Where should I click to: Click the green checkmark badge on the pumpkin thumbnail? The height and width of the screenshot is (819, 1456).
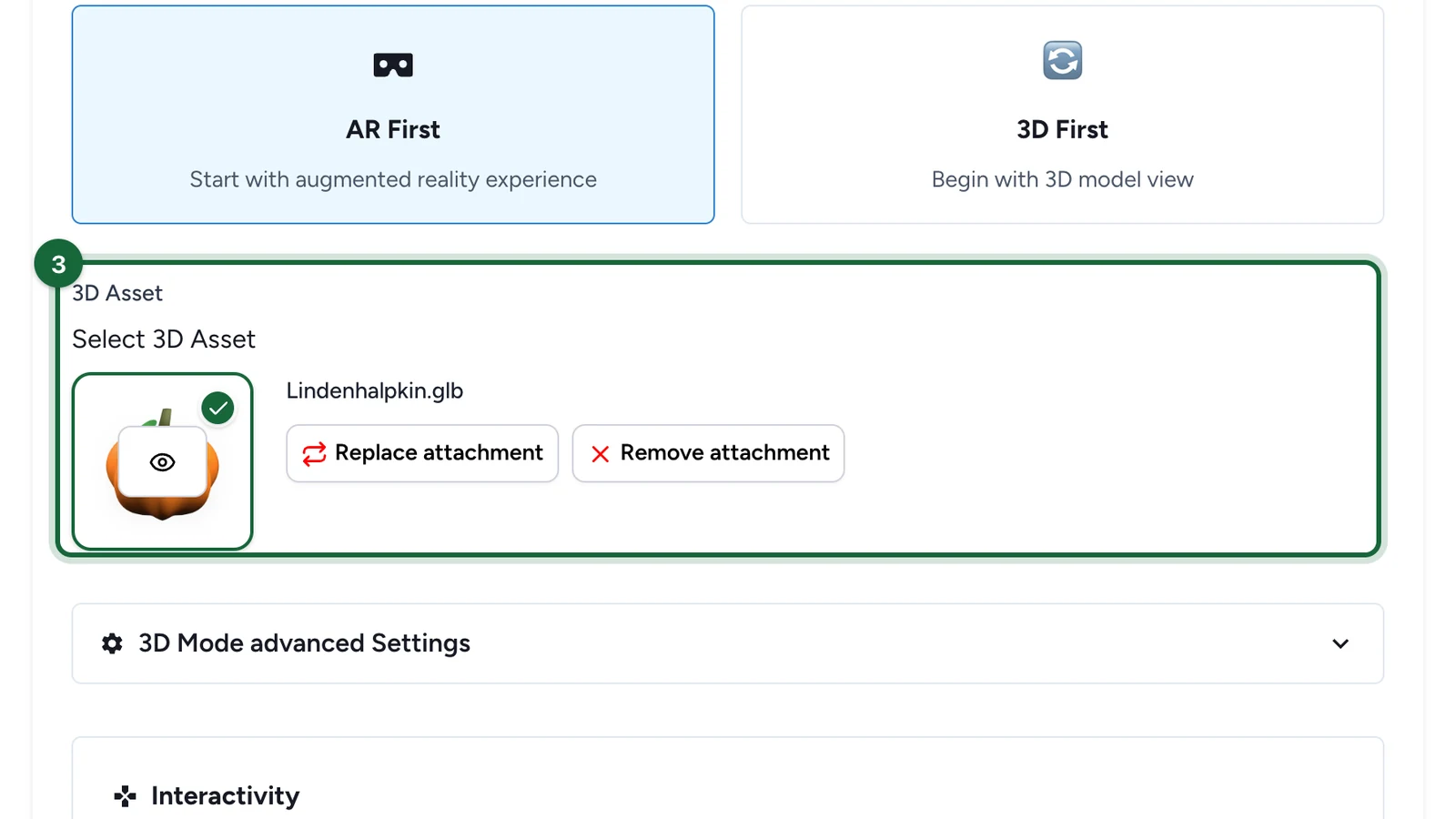click(x=218, y=408)
